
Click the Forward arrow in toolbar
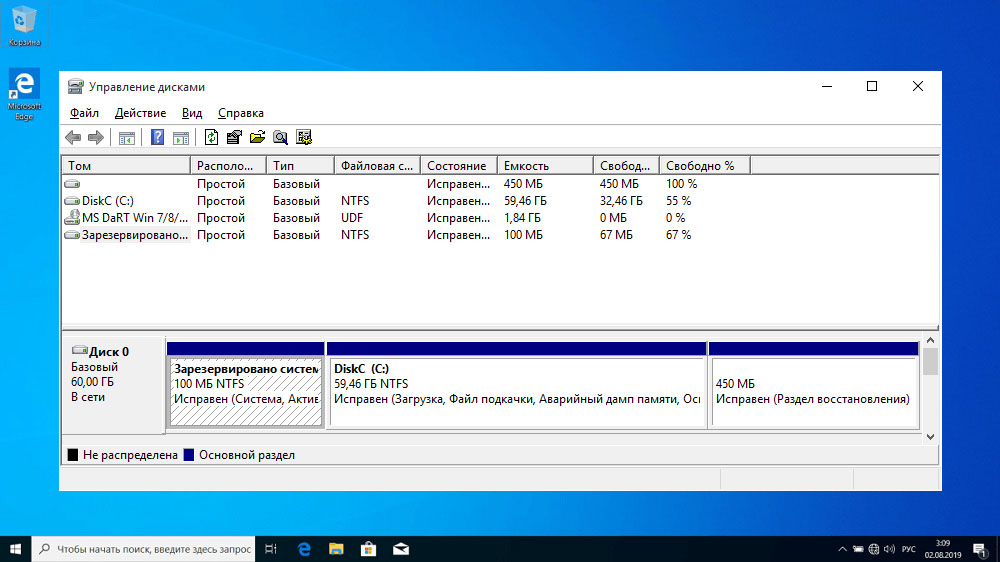click(x=96, y=138)
